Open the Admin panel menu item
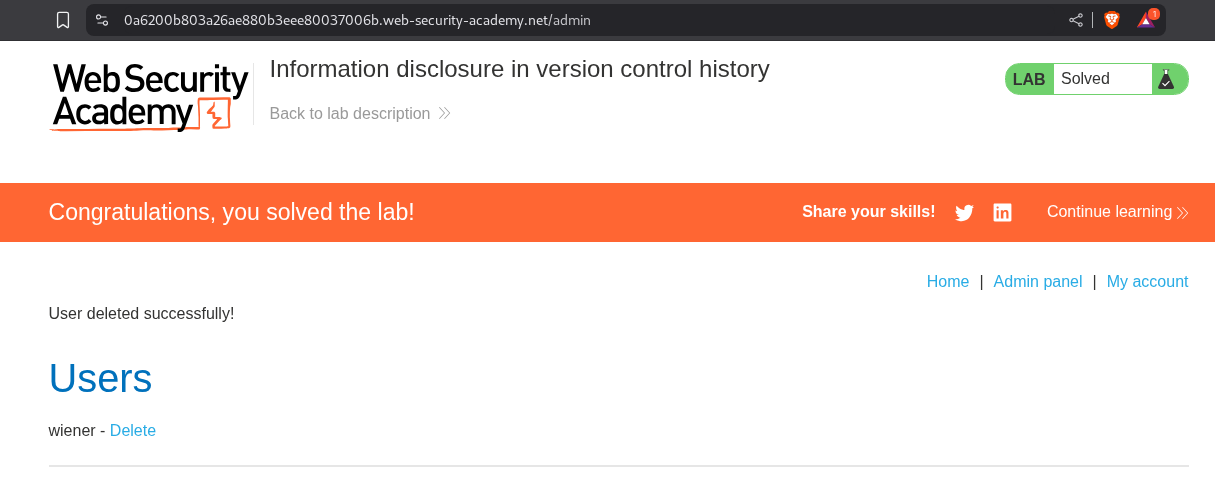Image resolution: width=1215 pixels, height=502 pixels. pyautogui.click(x=1037, y=282)
